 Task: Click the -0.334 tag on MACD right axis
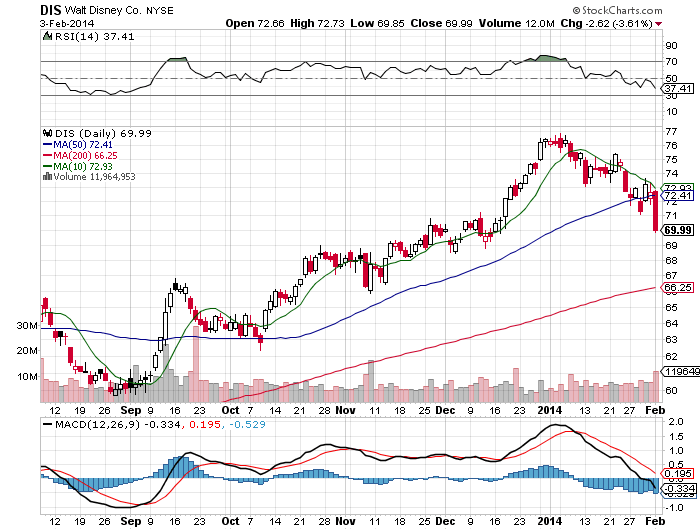[x=679, y=488]
